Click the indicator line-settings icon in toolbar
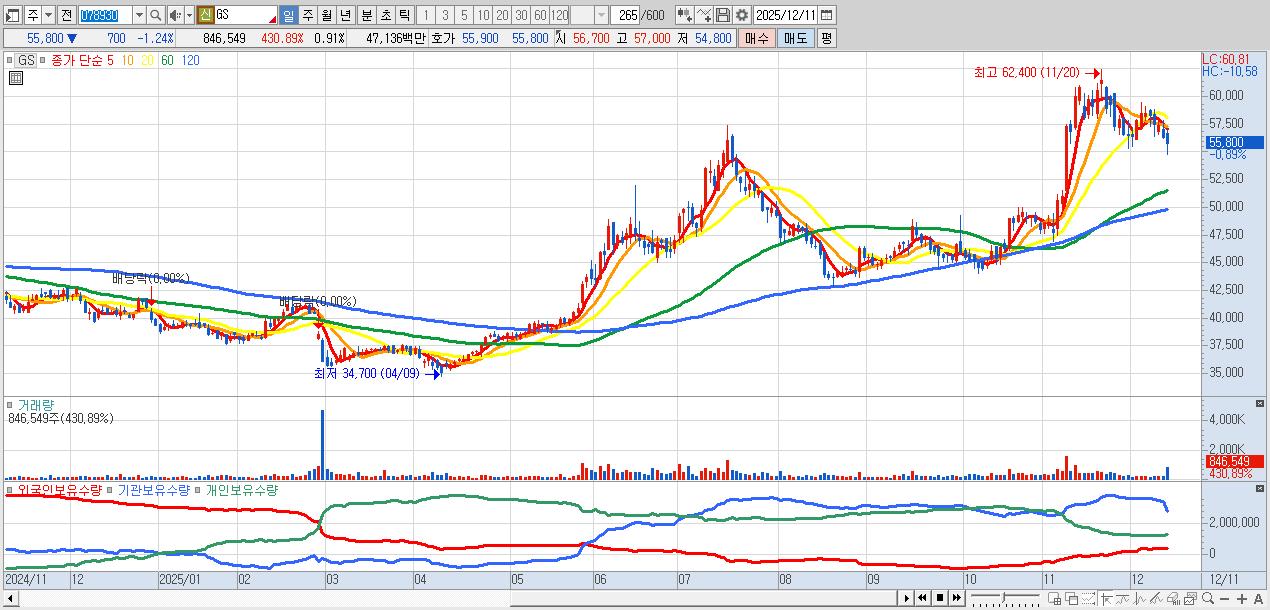 pos(704,15)
